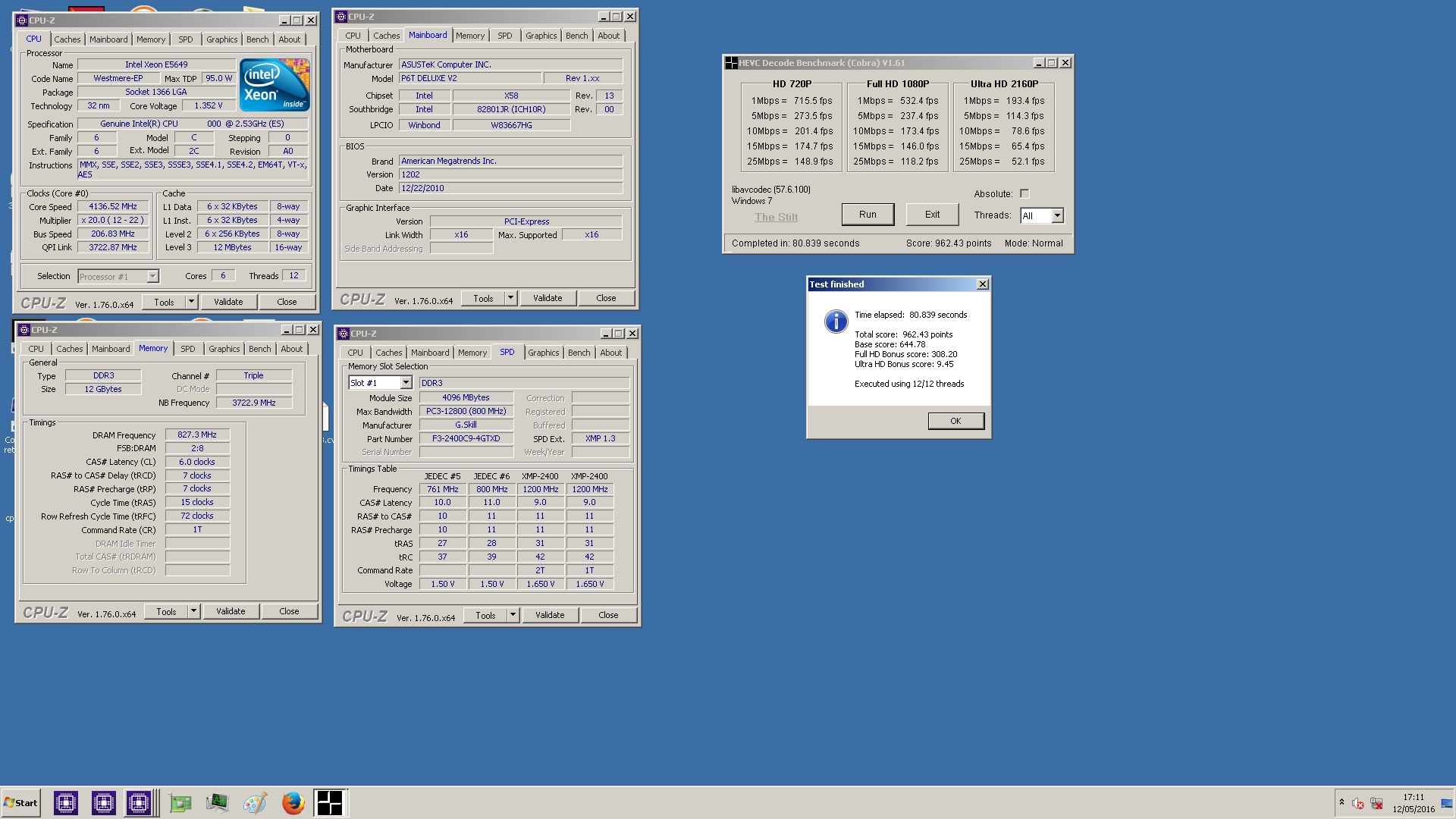Open GPU-Z graphics card icon in taskbar
The height and width of the screenshot is (819, 1456).
click(180, 803)
